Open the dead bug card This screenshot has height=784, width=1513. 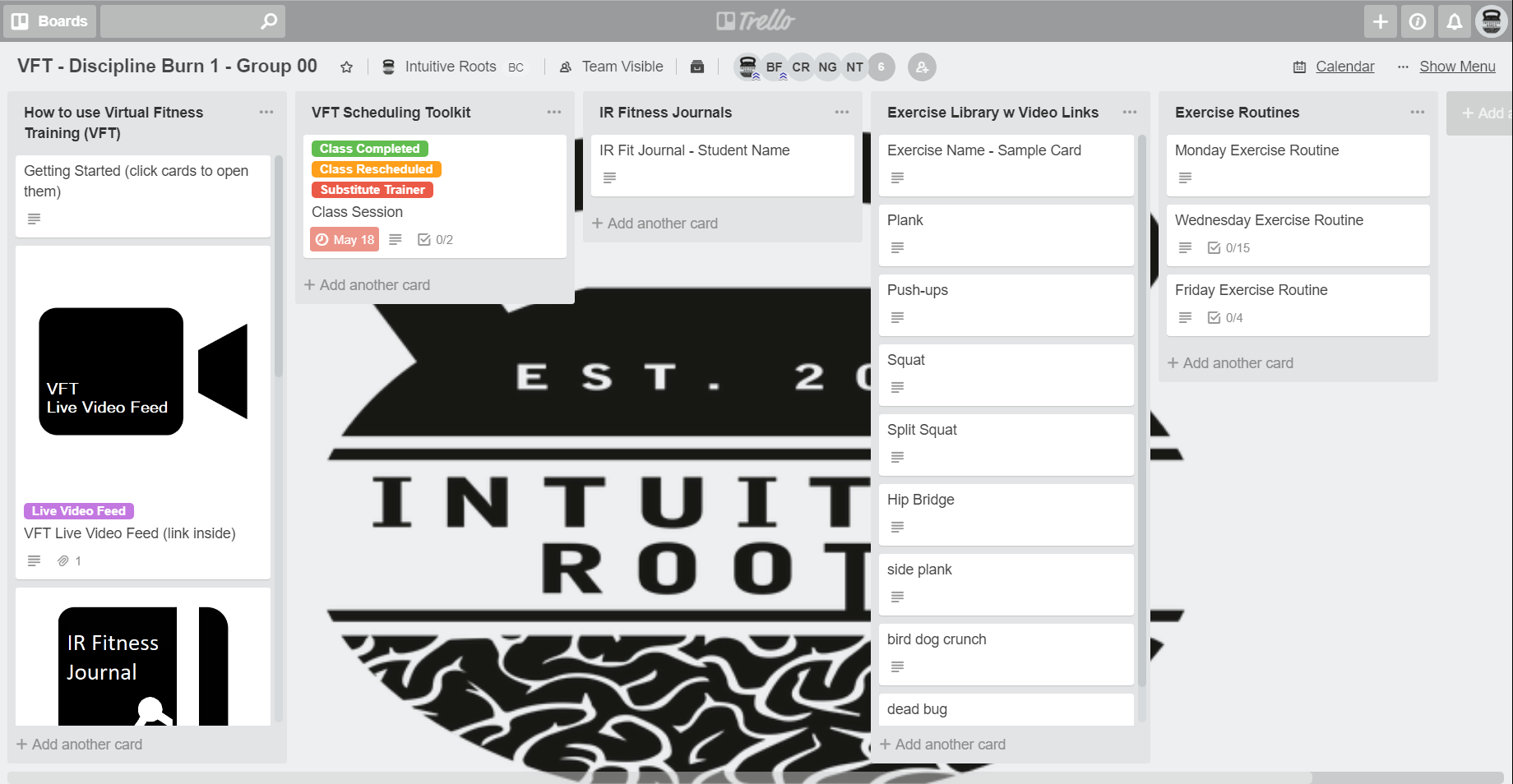pos(1006,710)
